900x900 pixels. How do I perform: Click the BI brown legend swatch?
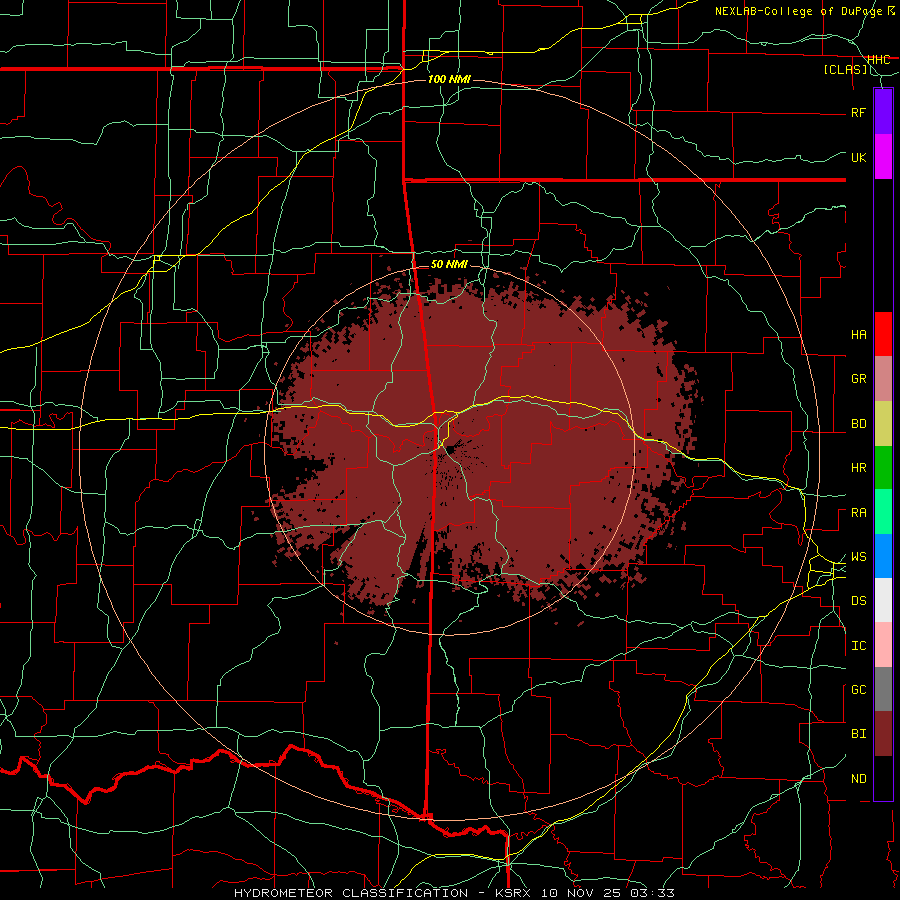tap(883, 734)
